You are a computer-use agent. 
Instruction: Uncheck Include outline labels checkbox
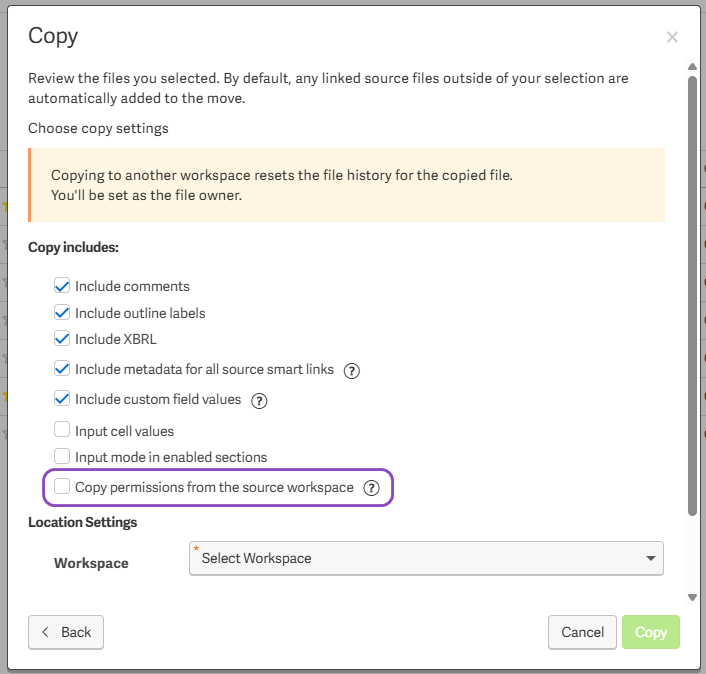click(62, 312)
